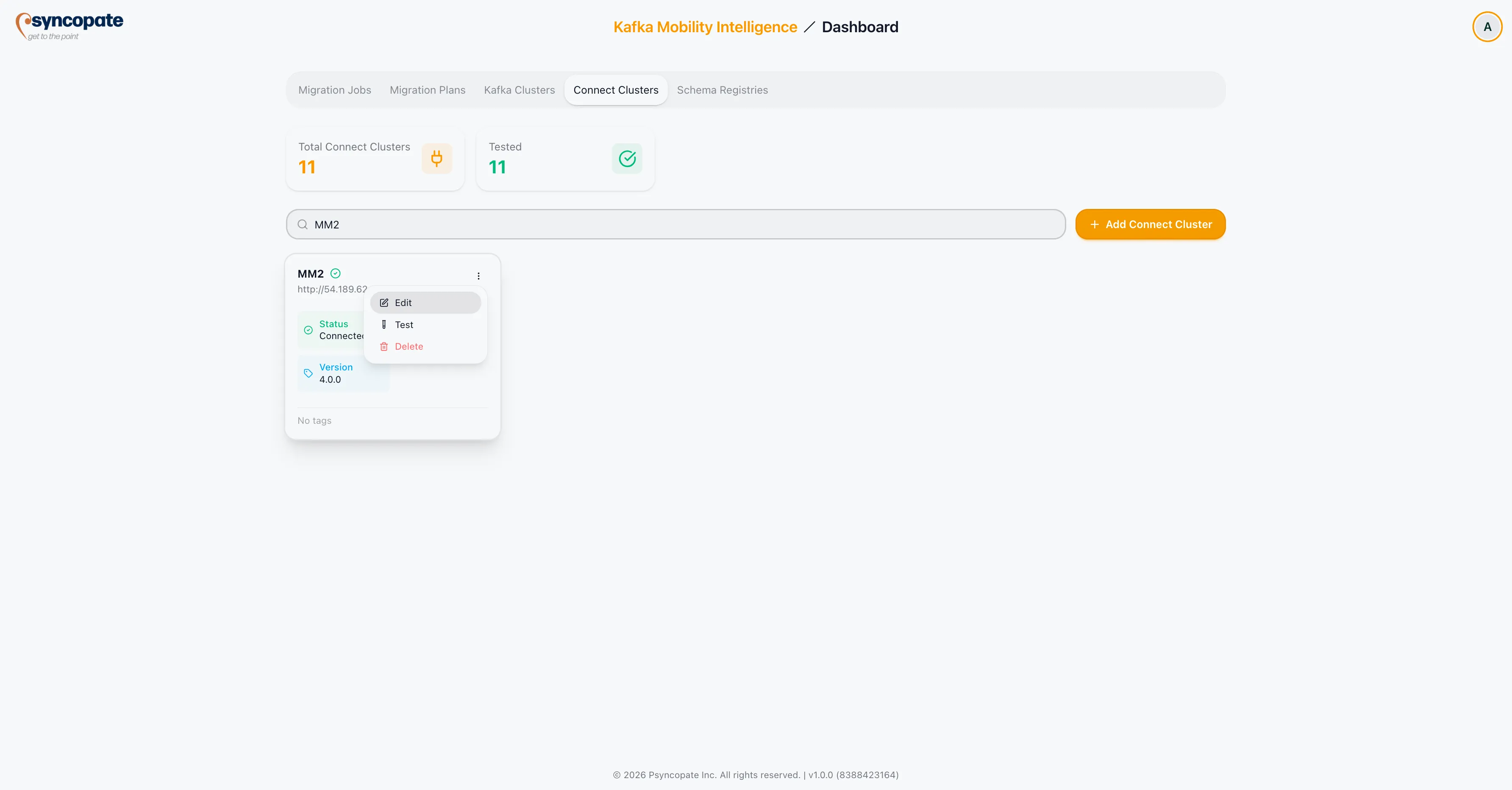Click the trash icon next to Delete
The height and width of the screenshot is (790, 1512).
(384, 346)
